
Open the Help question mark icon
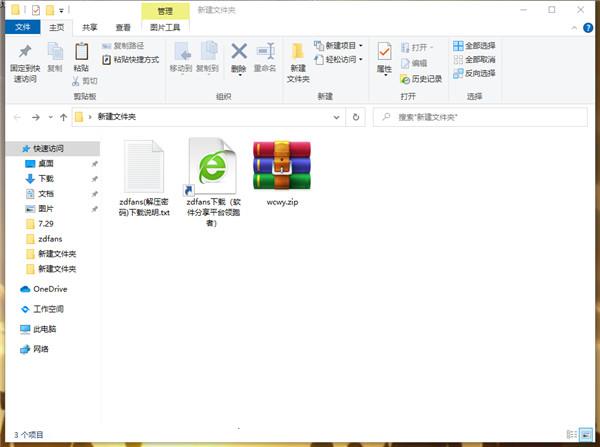[x=588, y=28]
